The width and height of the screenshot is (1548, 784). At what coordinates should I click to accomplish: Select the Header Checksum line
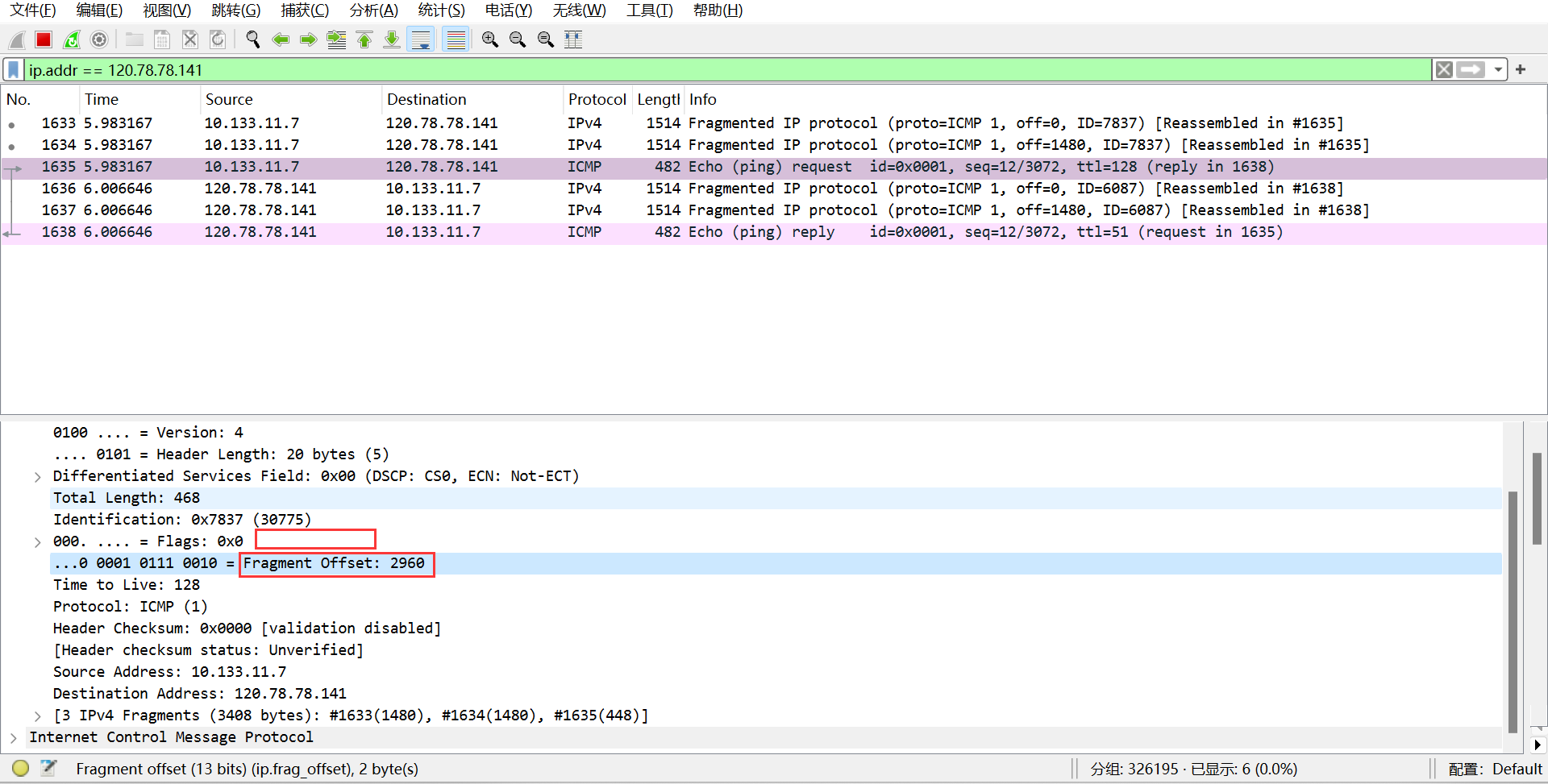(x=776, y=628)
